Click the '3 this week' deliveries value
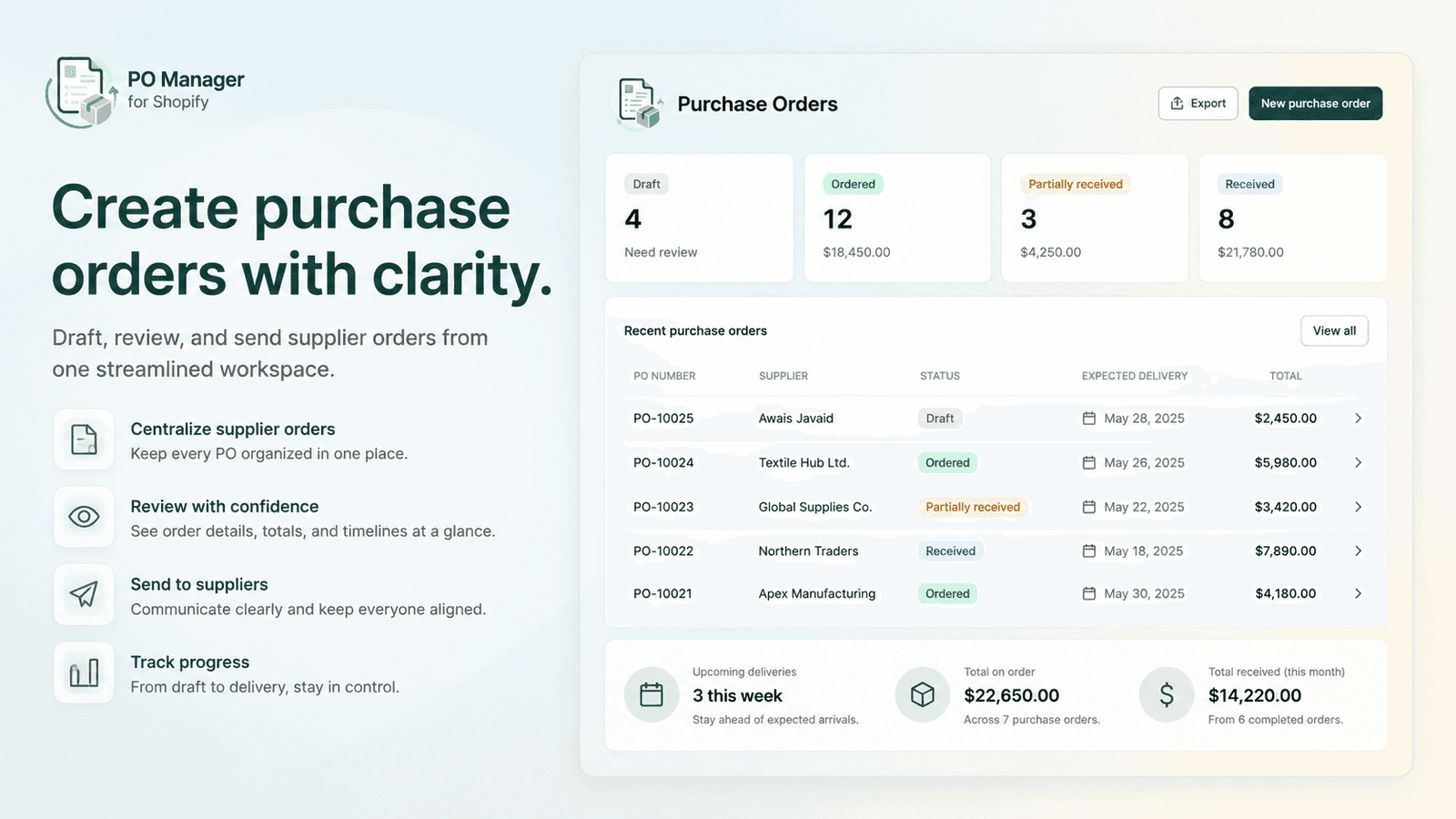 [737, 695]
